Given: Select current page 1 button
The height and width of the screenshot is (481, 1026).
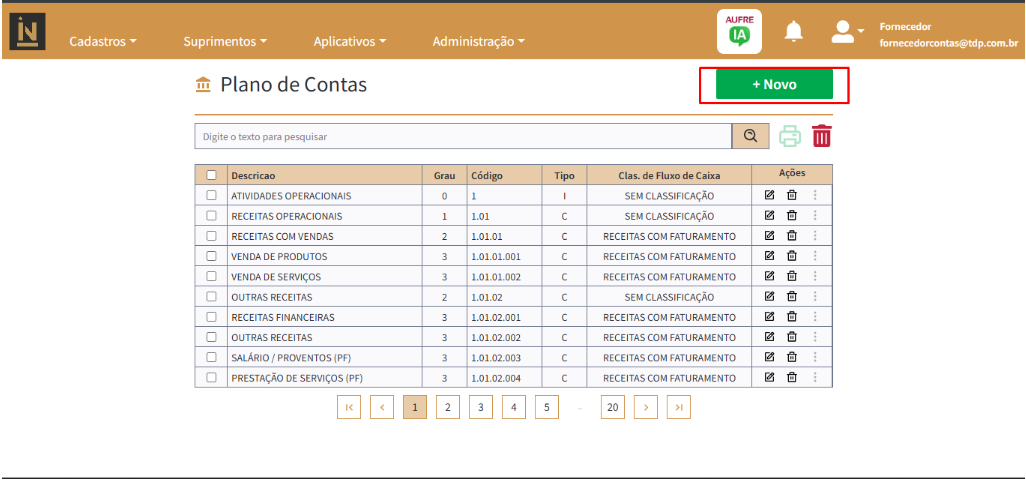Looking at the screenshot, I should (x=415, y=407).
